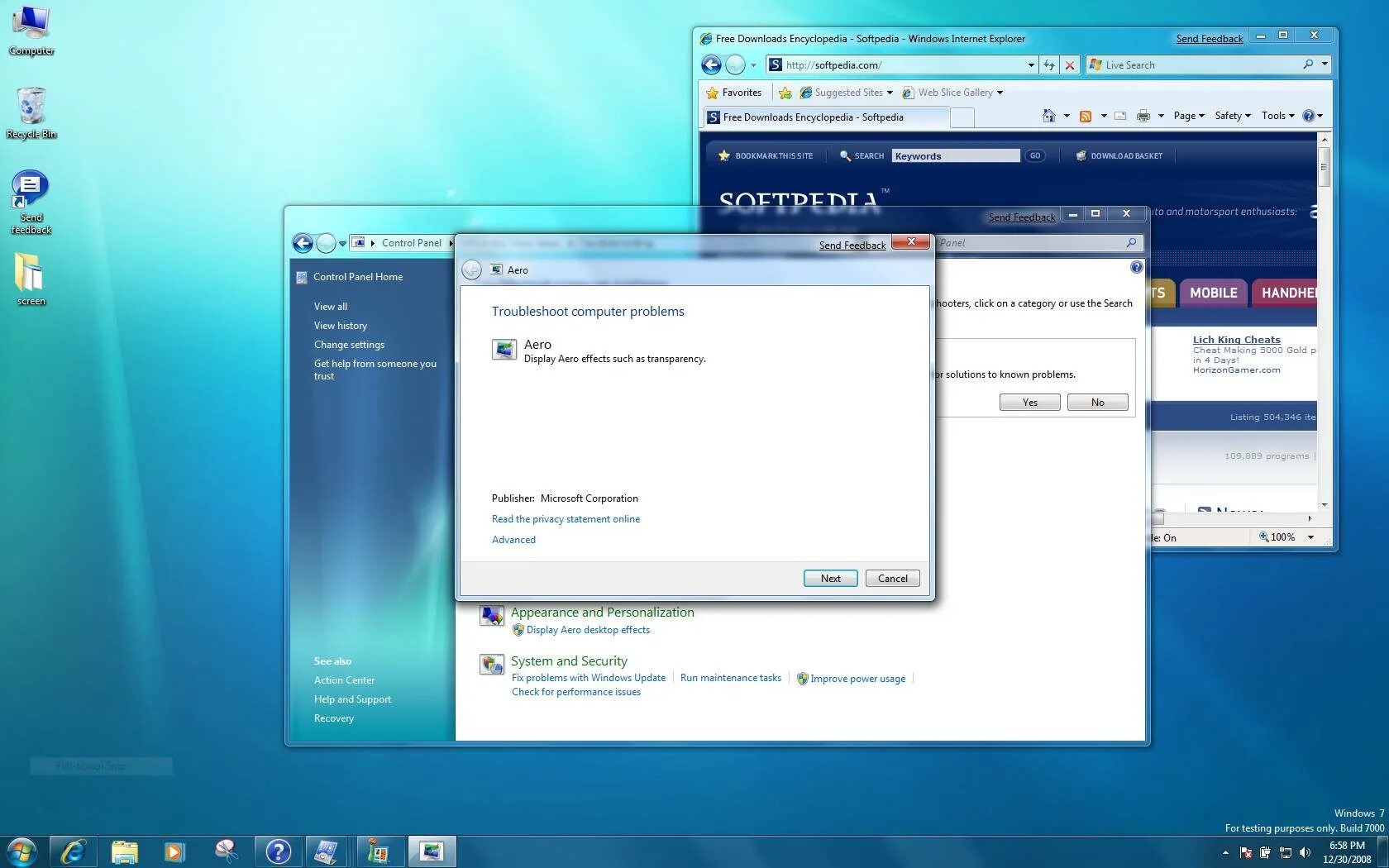Click the Back arrow in Internet Explorer
The image size is (1389, 868).
[711, 64]
